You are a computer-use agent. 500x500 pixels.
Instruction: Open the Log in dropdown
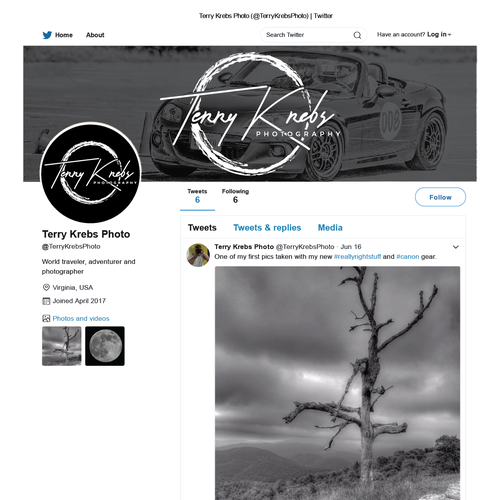[x=439, y=34]
